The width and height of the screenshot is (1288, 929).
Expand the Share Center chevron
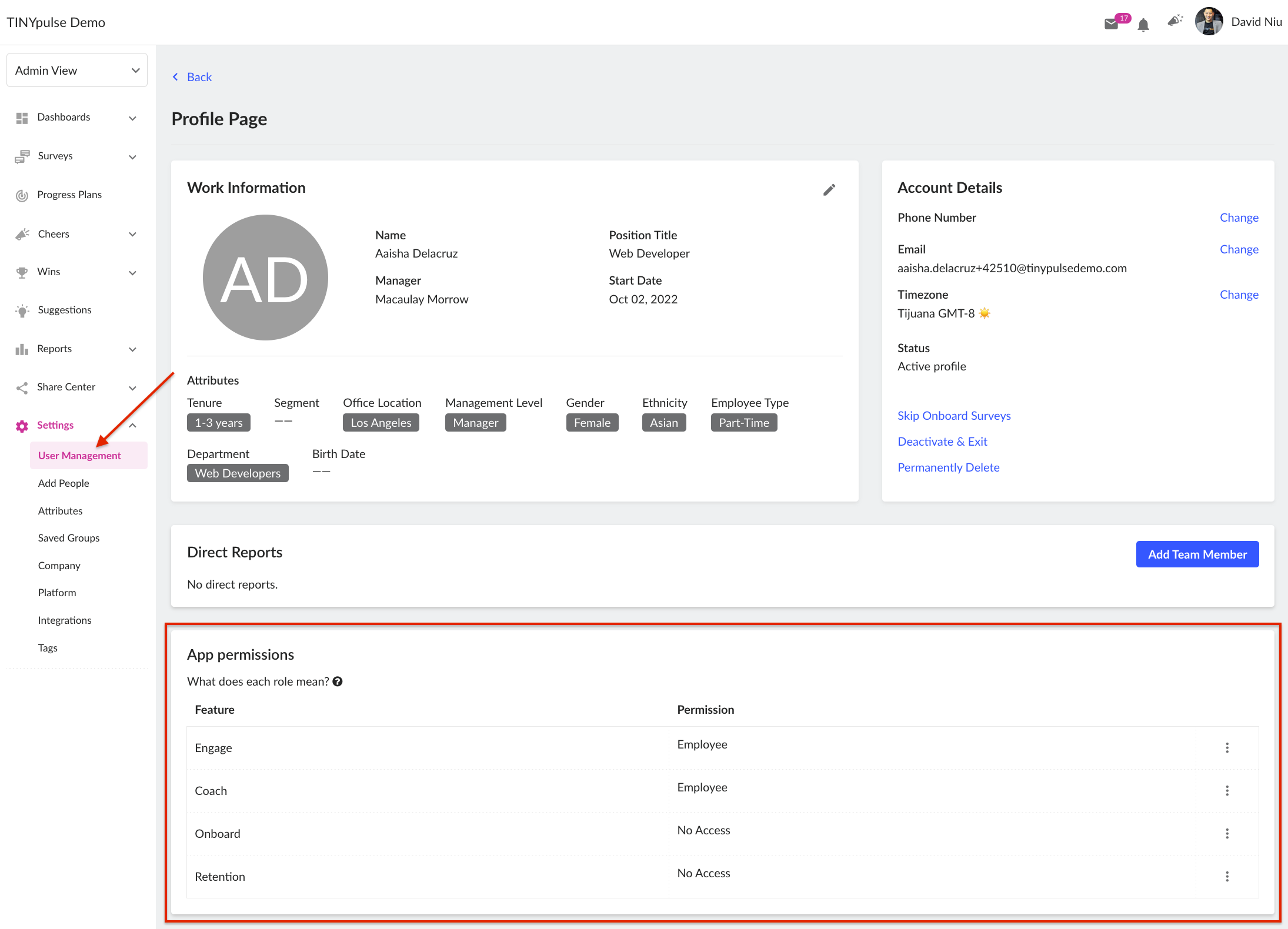(133, 388)
